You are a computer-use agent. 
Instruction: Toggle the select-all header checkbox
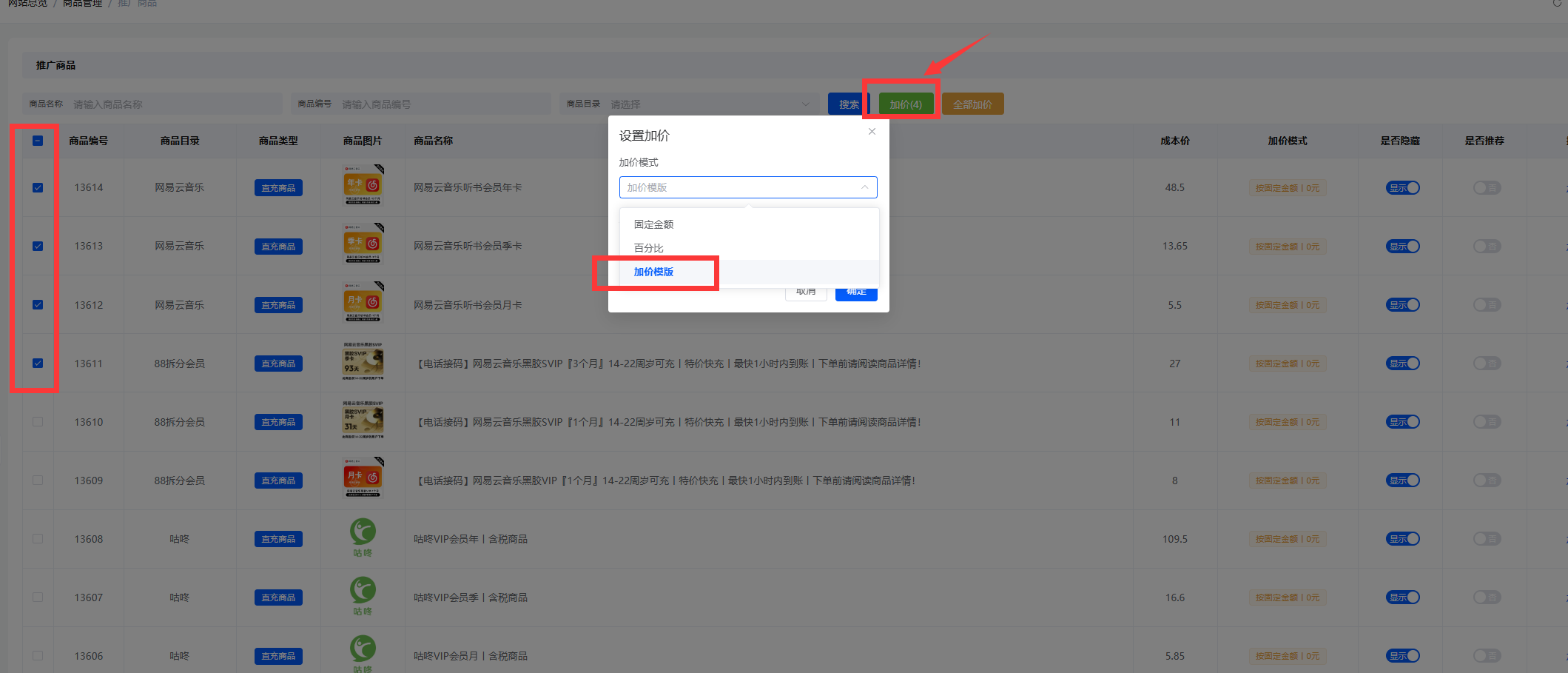click(x=38, y=141)
